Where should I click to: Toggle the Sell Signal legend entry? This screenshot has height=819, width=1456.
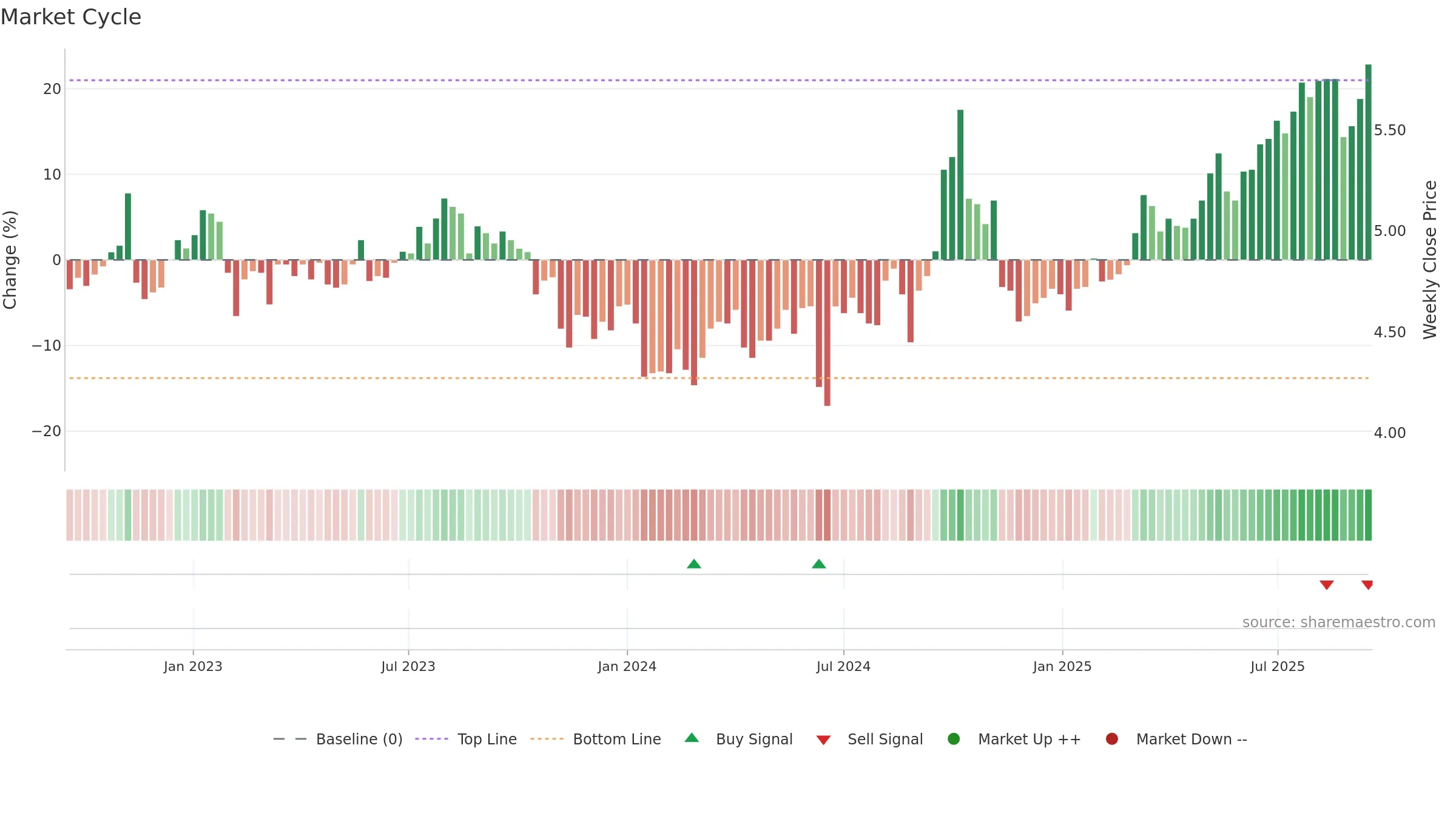click(870, 739)
